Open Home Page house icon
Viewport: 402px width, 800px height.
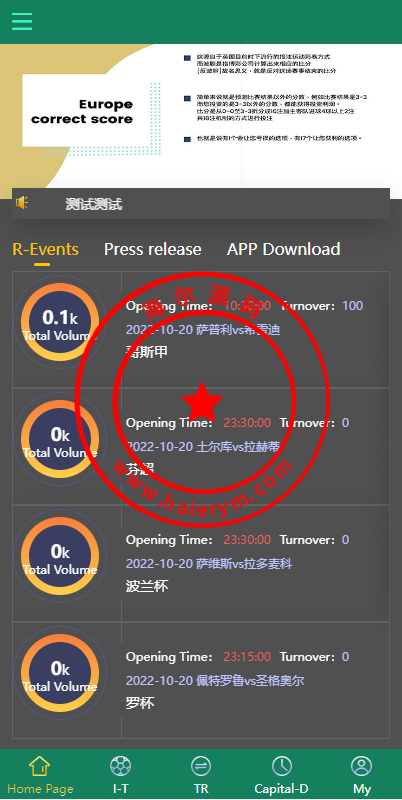click(x=40, y=766)
